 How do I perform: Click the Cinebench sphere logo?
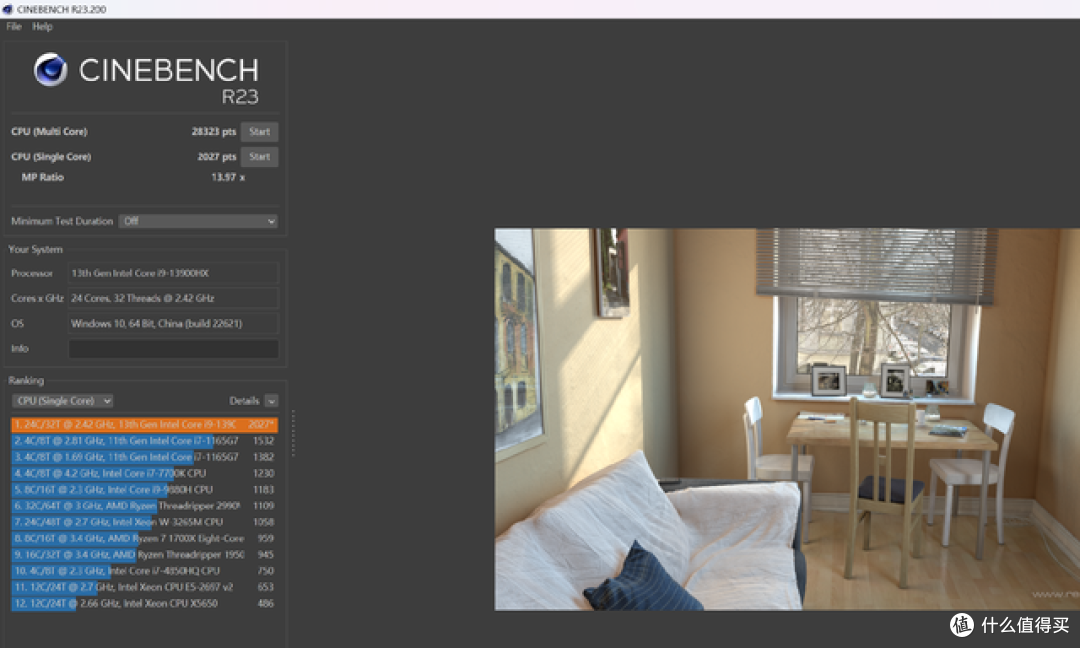click(51, 70)
